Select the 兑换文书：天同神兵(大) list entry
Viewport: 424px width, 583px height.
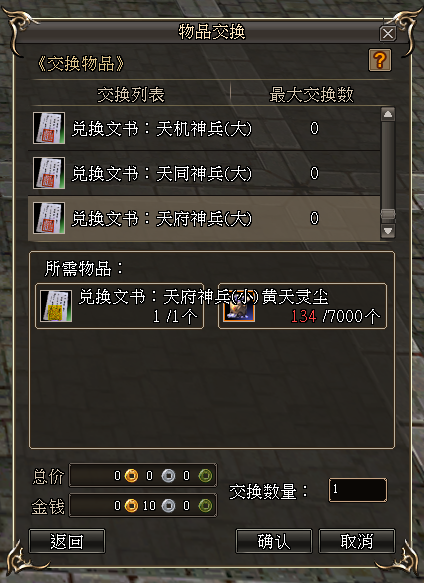click(204, 173)
